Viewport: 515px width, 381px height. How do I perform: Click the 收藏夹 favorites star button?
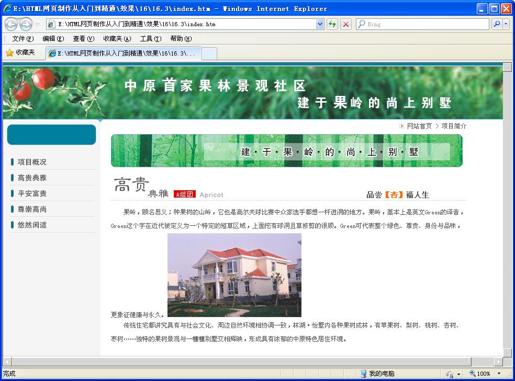coord(20,52)
